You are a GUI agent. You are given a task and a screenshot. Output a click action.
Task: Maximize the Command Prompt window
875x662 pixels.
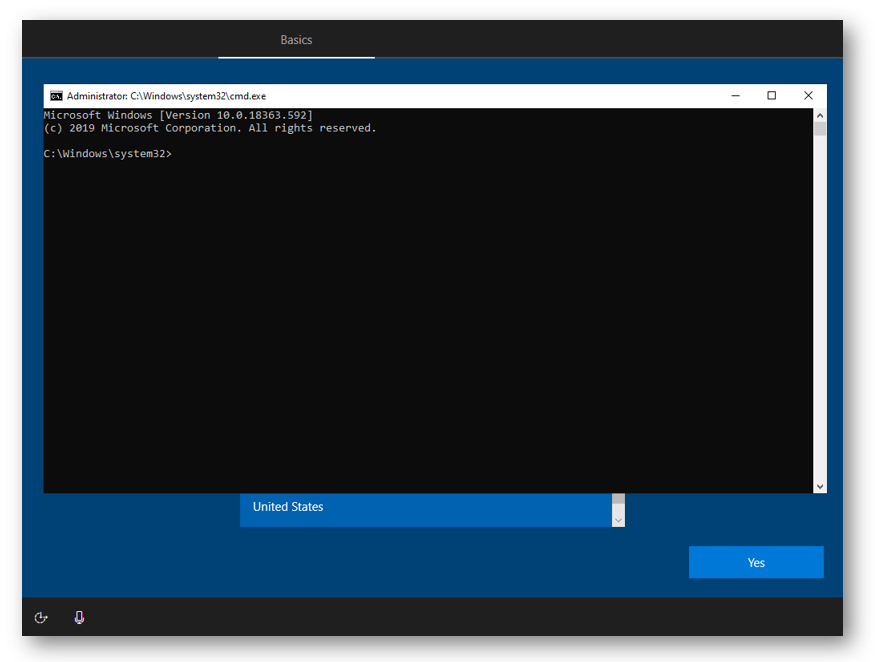coord(771,96)
